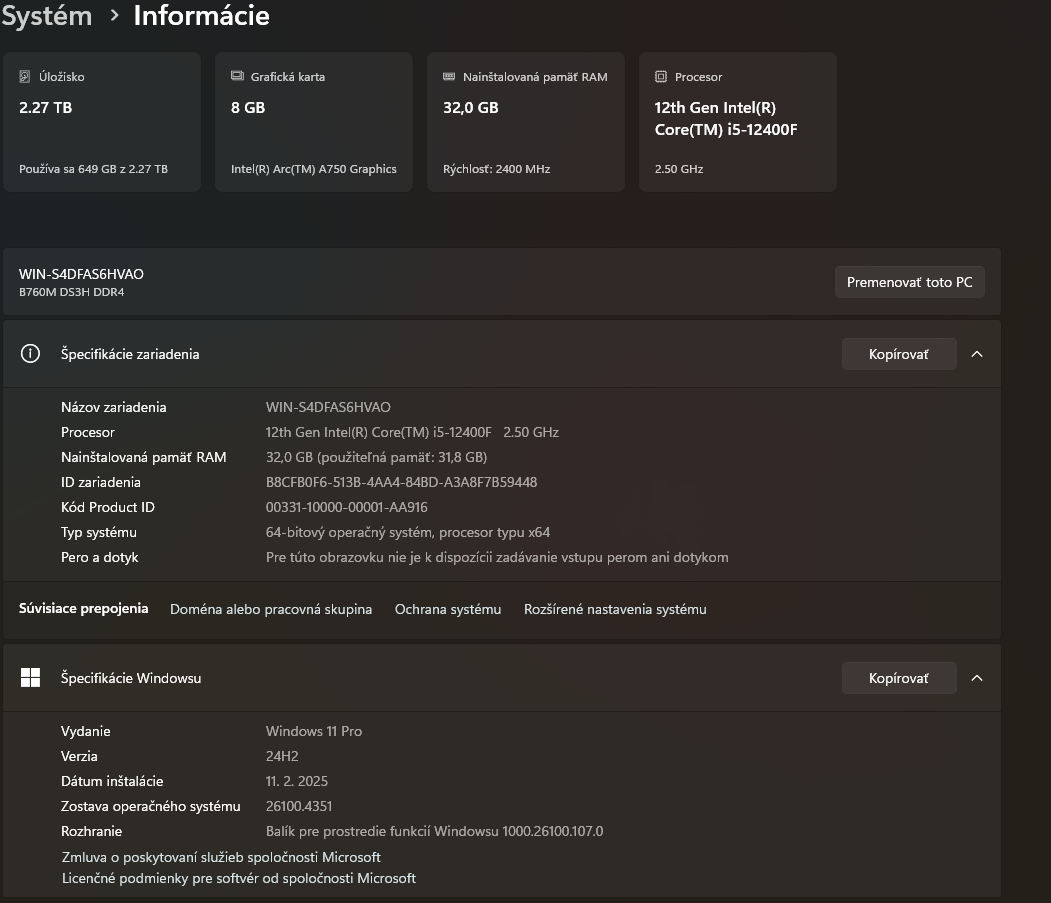Click the RAM icon beside Nainštalovaná pamäť RAM
The height and width of the screenshot is (903, 1051).
[x=449, y=76]
